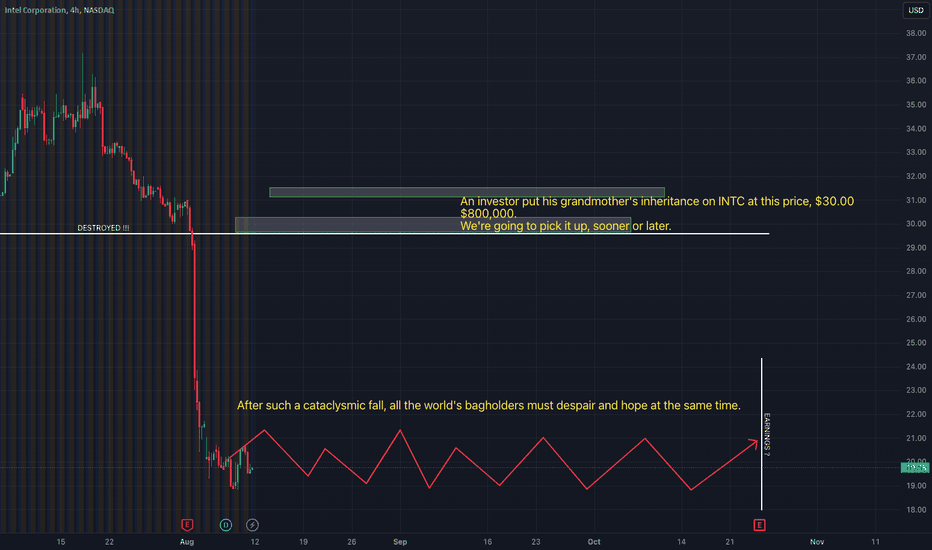The height and width of the screenshot is (550, 932).
Task: Click the Aug label on time axis
Action: pos(187,542)
